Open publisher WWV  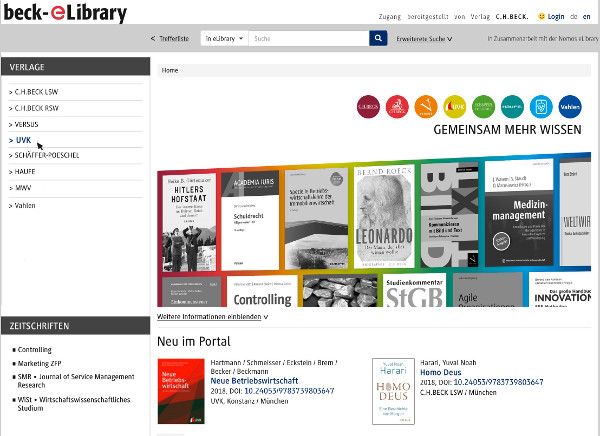click(23, 188)
